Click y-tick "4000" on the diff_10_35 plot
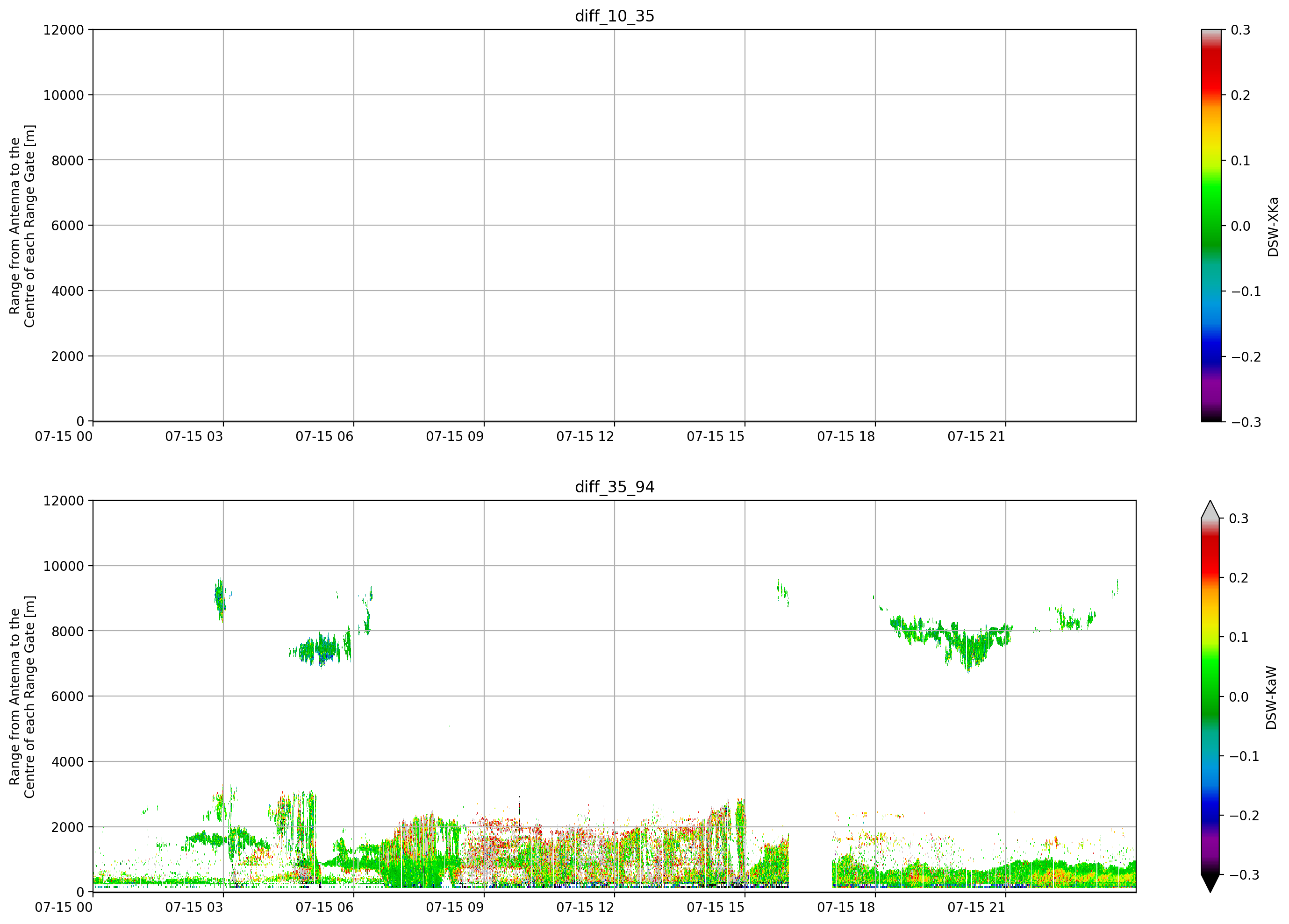 pyautogui.click(x=68, y=291)
